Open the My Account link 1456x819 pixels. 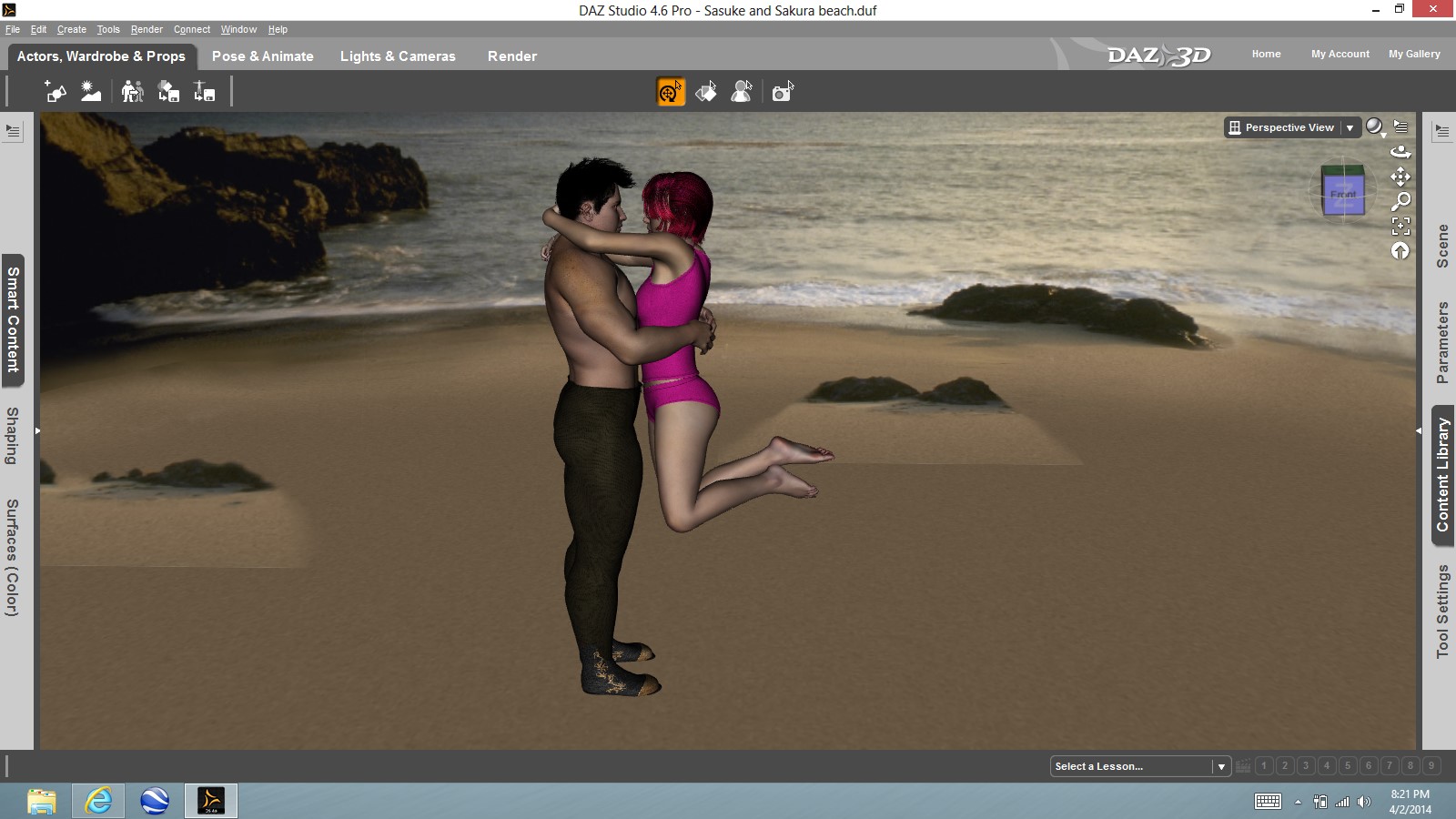point(1340,54)
